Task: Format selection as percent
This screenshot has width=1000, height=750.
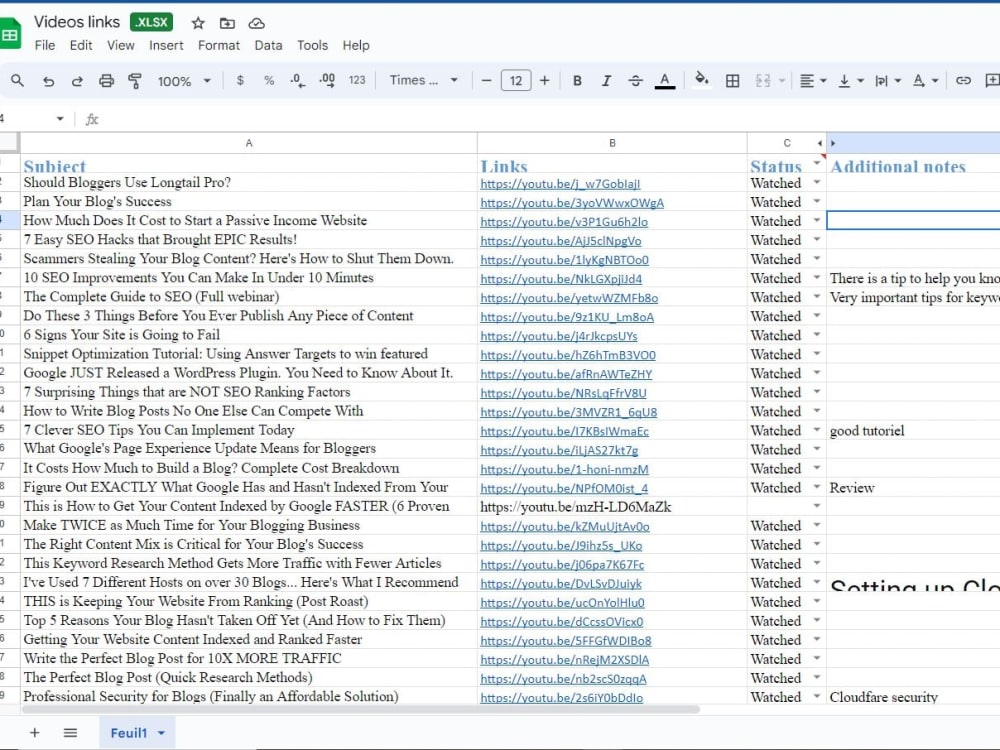Action: 268,80
